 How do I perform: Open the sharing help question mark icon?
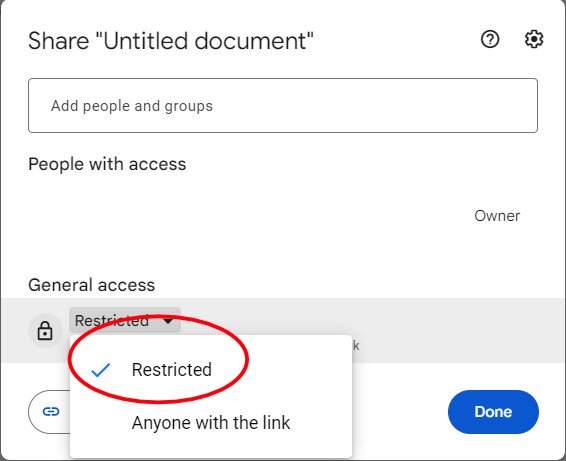(490, 39)
